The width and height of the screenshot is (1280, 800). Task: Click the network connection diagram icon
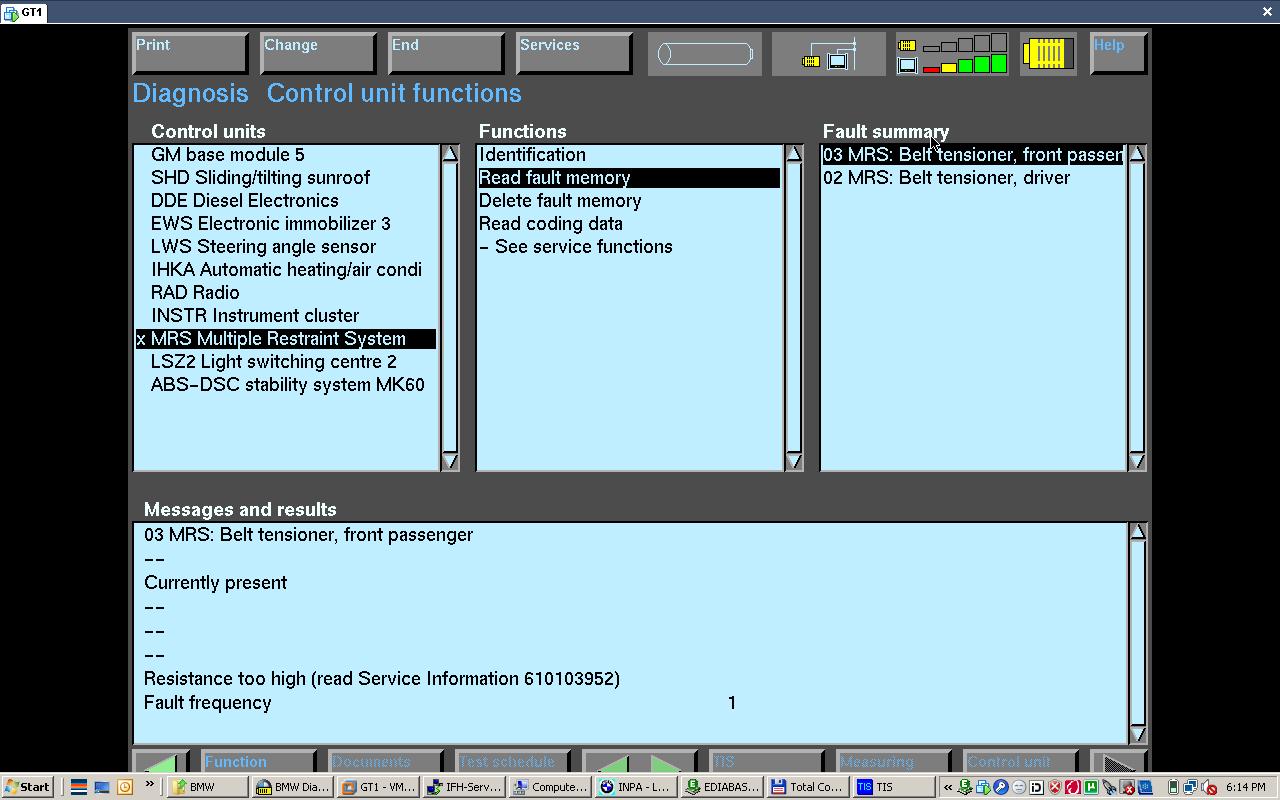coord(829,54)
